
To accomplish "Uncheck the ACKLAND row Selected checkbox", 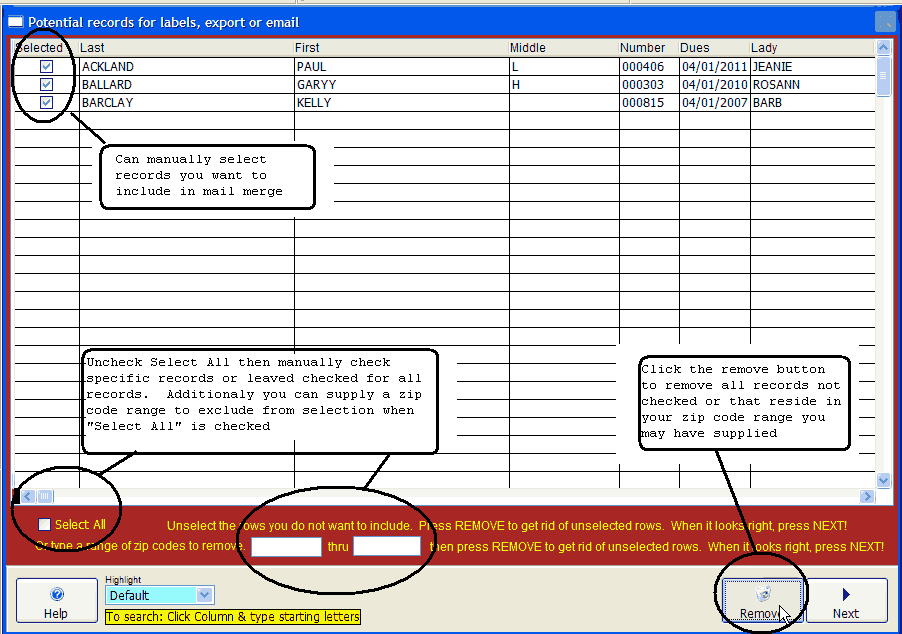I will 46,67.
